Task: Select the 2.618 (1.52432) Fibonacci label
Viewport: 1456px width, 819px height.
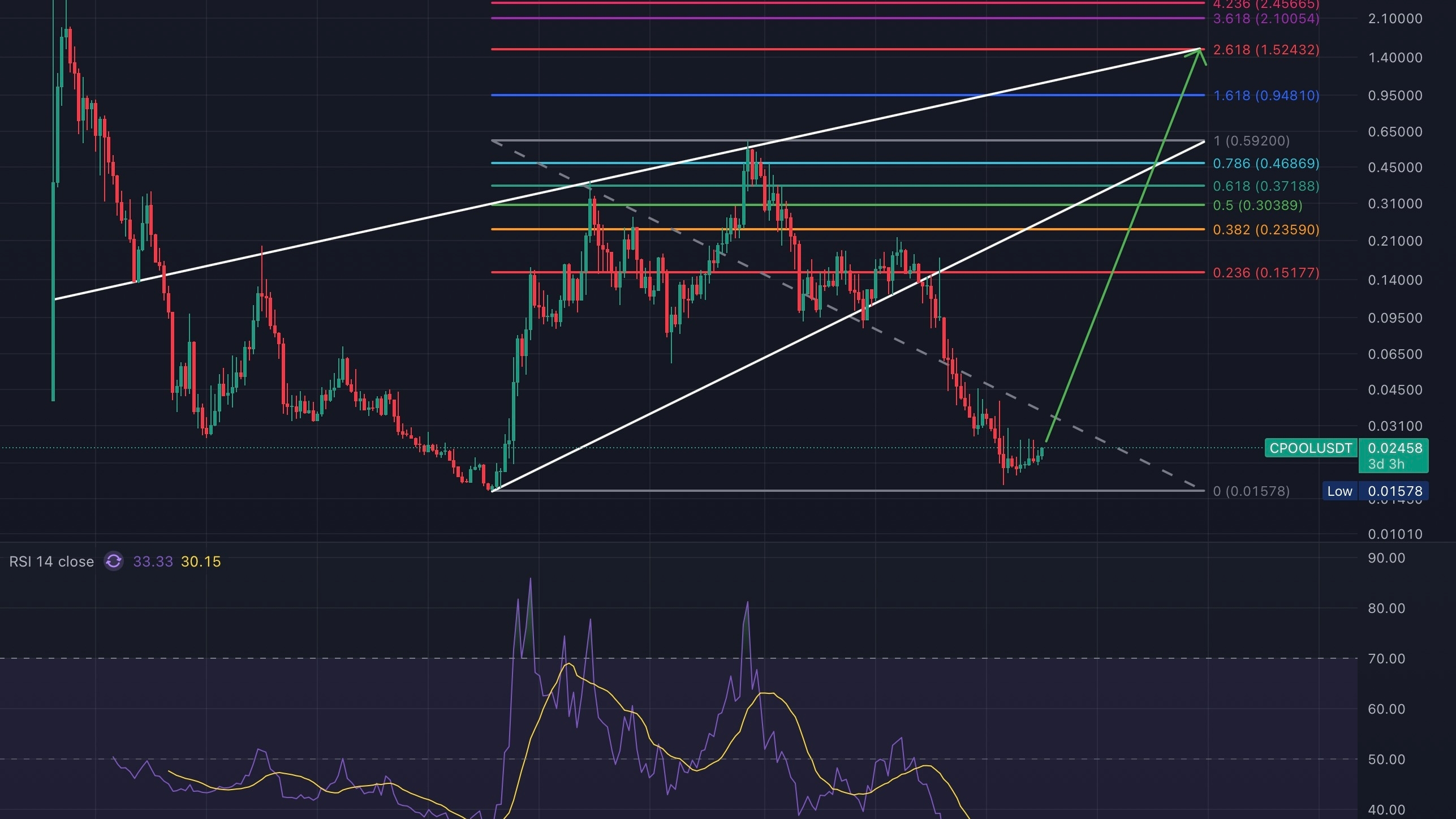Action: 1266,50
